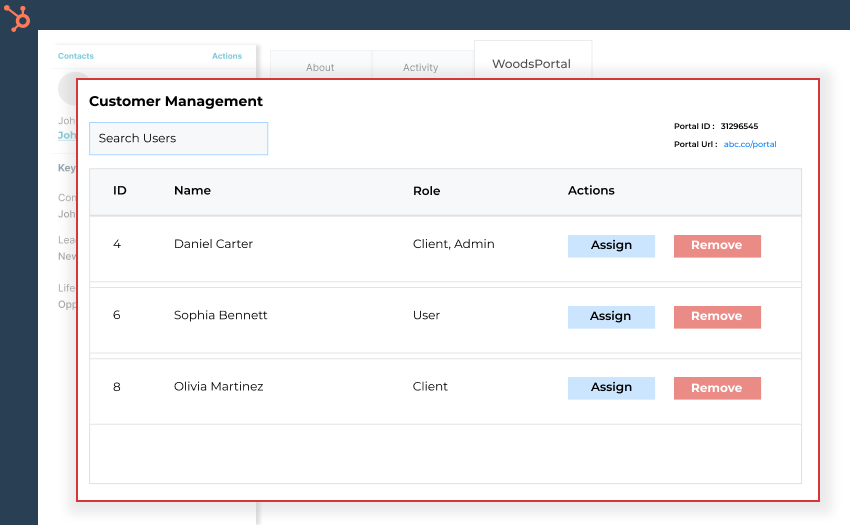Viewport: 850px width, 525px height.
Task: Select the name Daniel Carter
Action: pyautogui.click(x=214, y=244)
